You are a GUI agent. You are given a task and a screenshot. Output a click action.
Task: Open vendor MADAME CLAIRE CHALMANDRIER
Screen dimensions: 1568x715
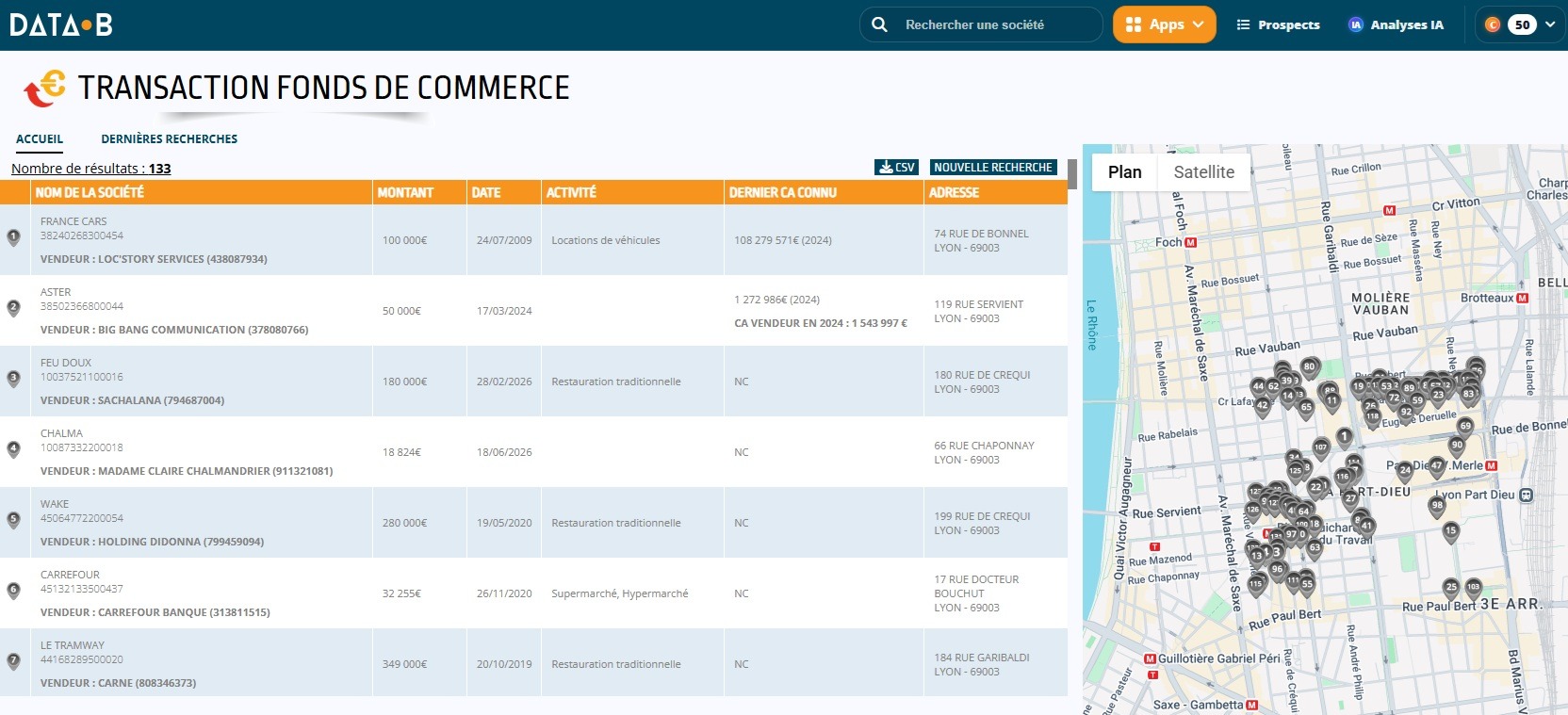point(187,471)
